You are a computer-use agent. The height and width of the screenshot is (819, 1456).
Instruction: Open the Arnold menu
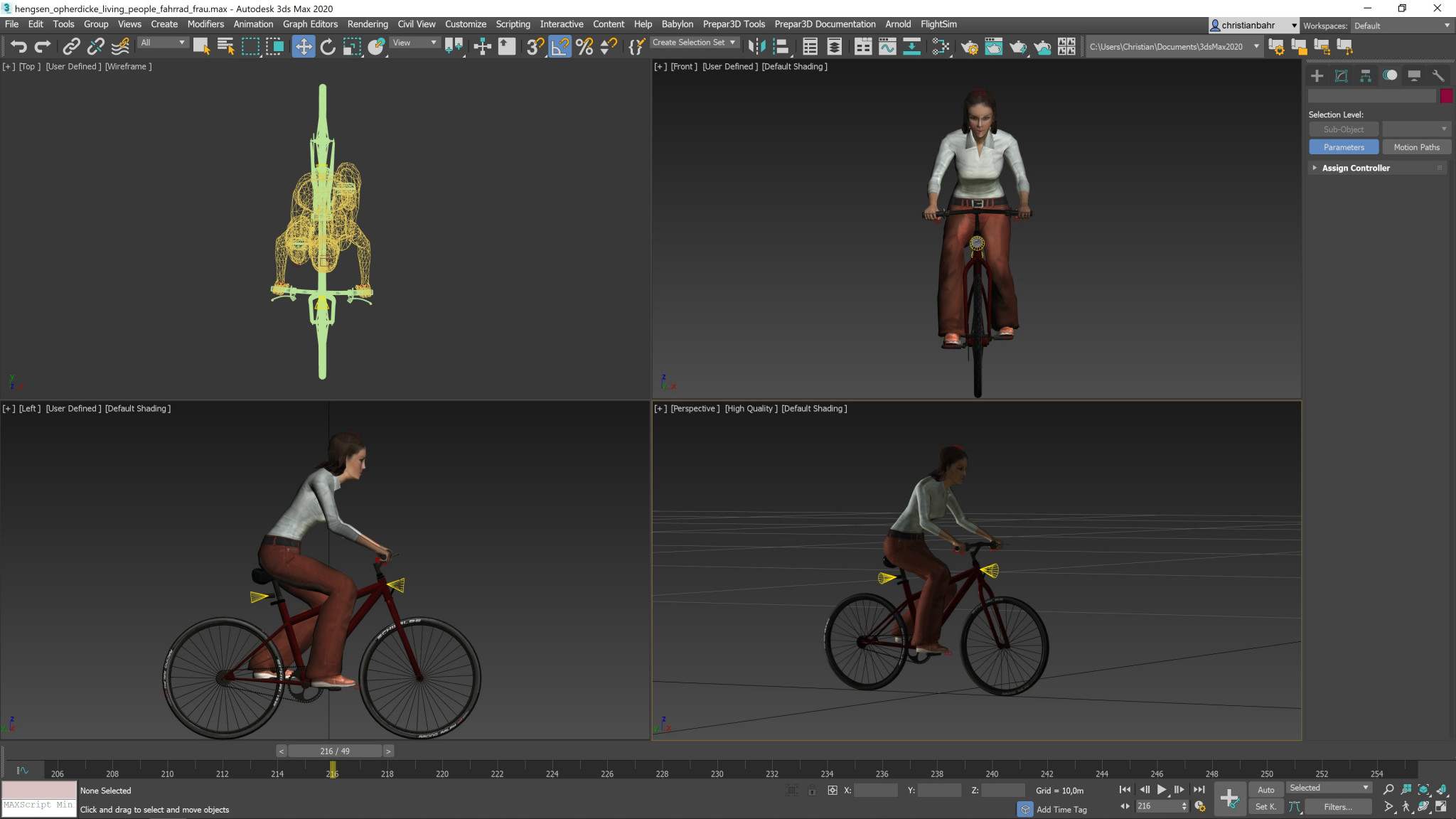898,24
